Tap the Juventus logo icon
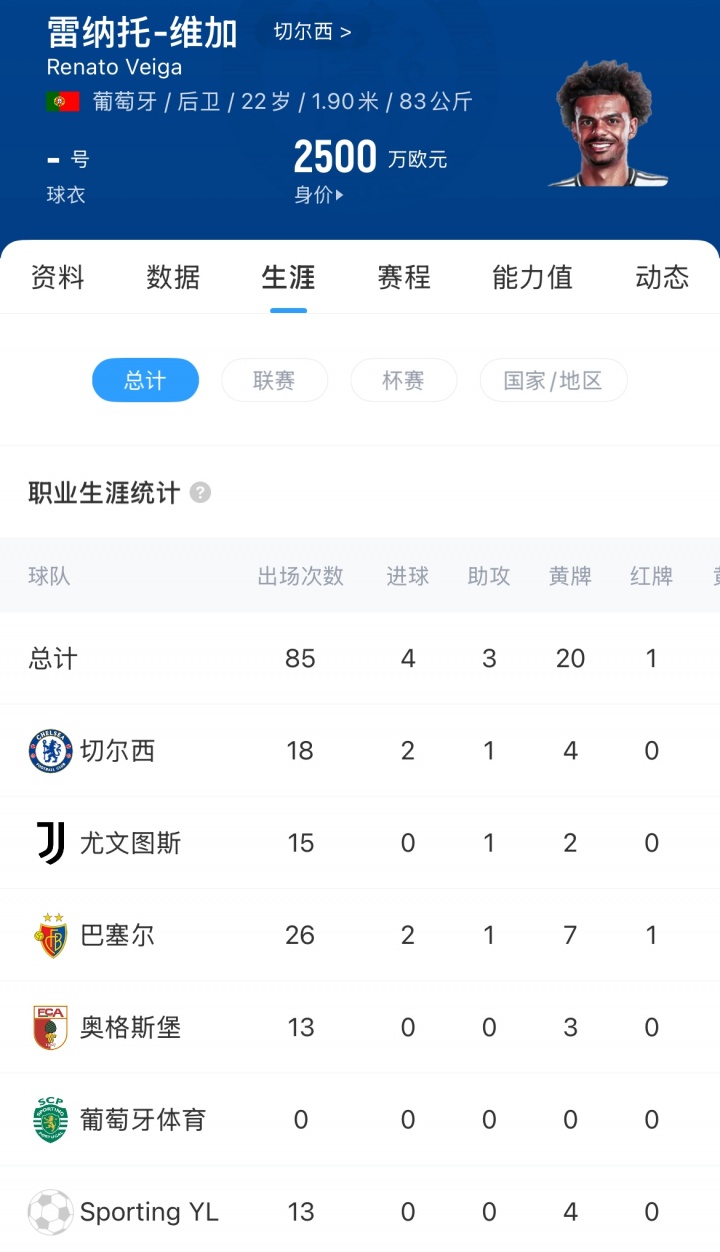 click(x=50, y=843)
